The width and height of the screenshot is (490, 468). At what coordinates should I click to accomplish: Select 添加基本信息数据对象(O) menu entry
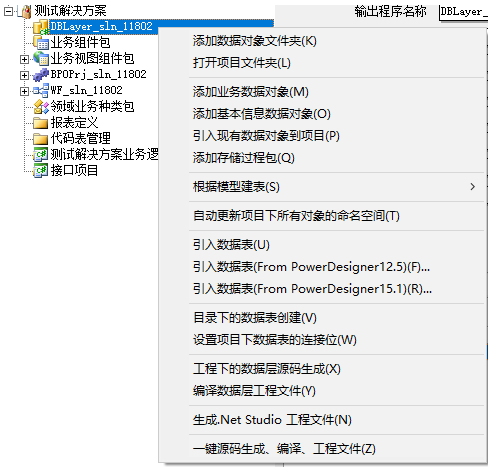(337, 114)
